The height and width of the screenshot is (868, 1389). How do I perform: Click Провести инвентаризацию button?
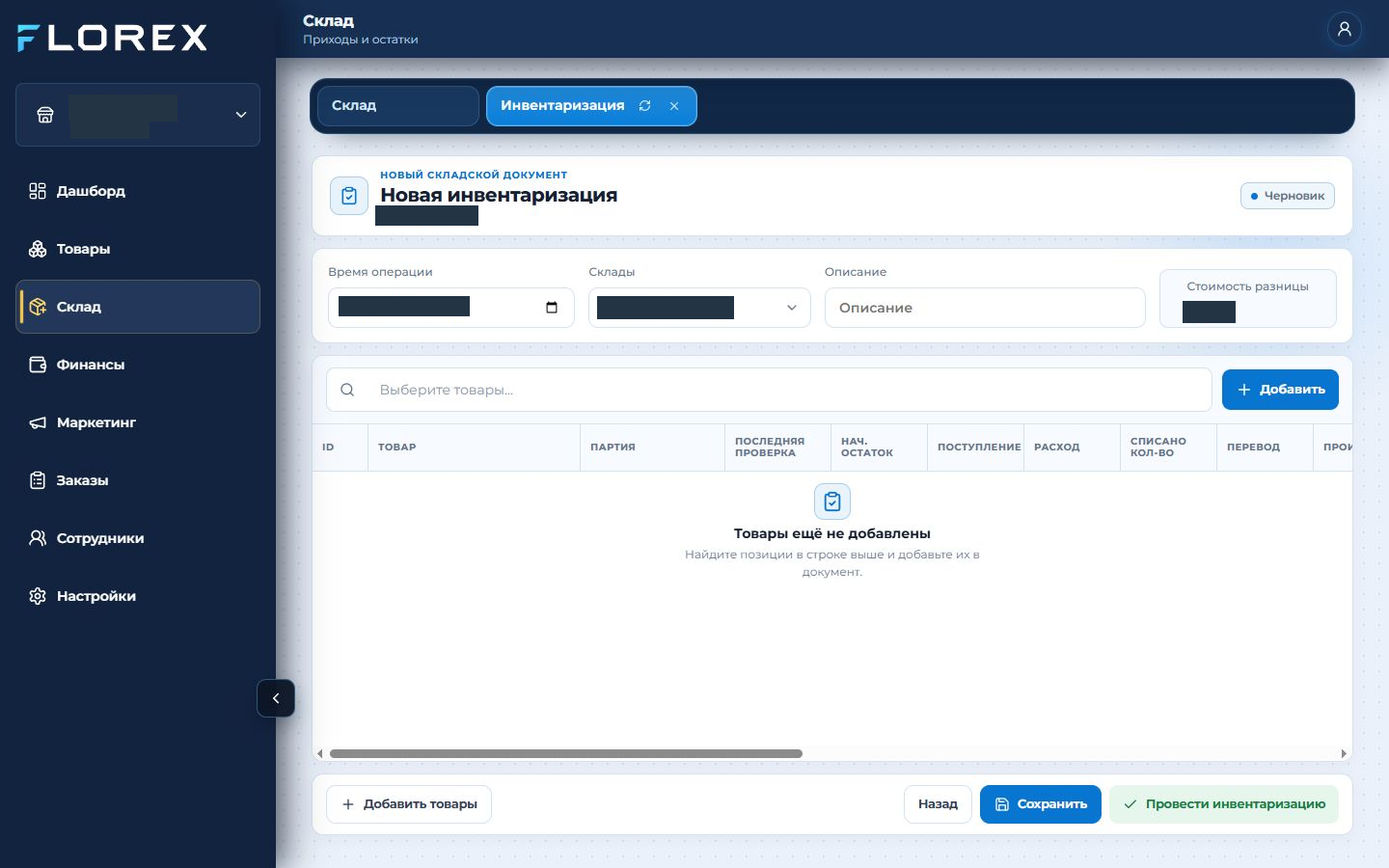tap(1224, 804)
